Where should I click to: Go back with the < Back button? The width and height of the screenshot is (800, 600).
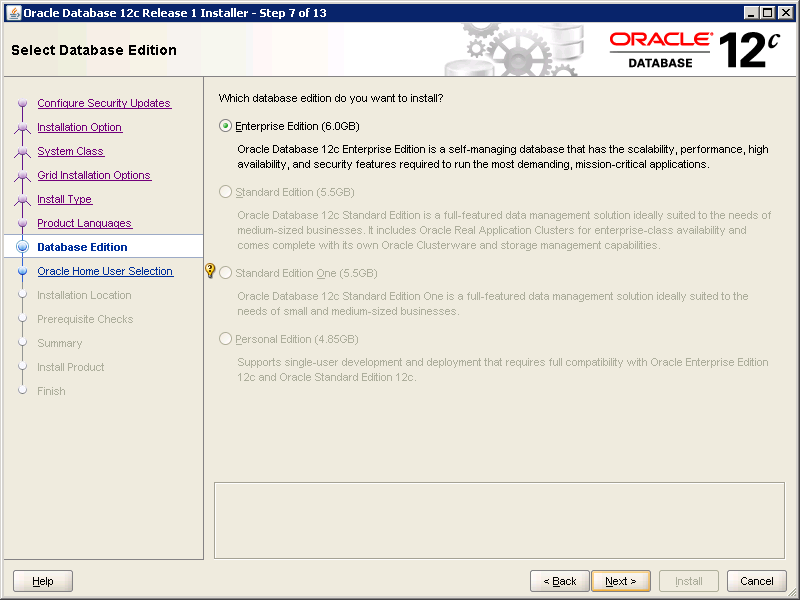pos(560,581)
